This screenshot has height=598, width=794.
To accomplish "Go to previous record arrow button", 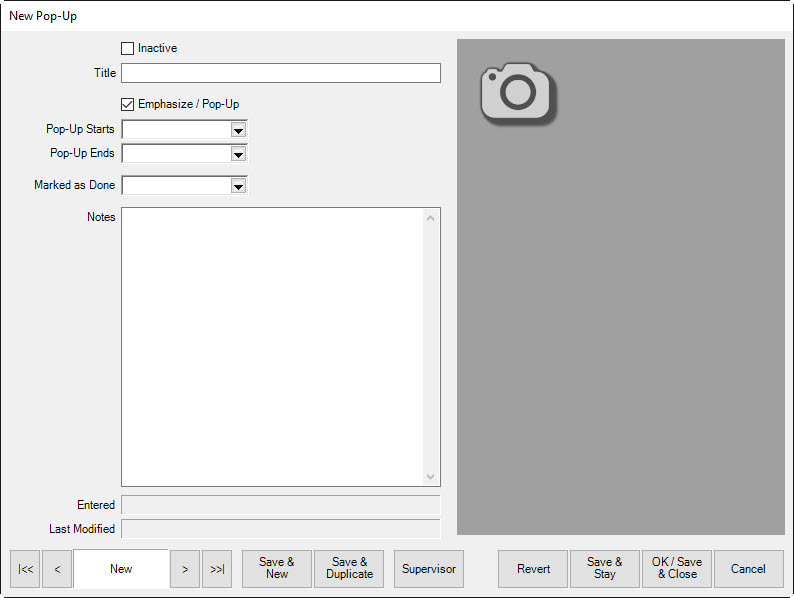I will click(57, 569).
